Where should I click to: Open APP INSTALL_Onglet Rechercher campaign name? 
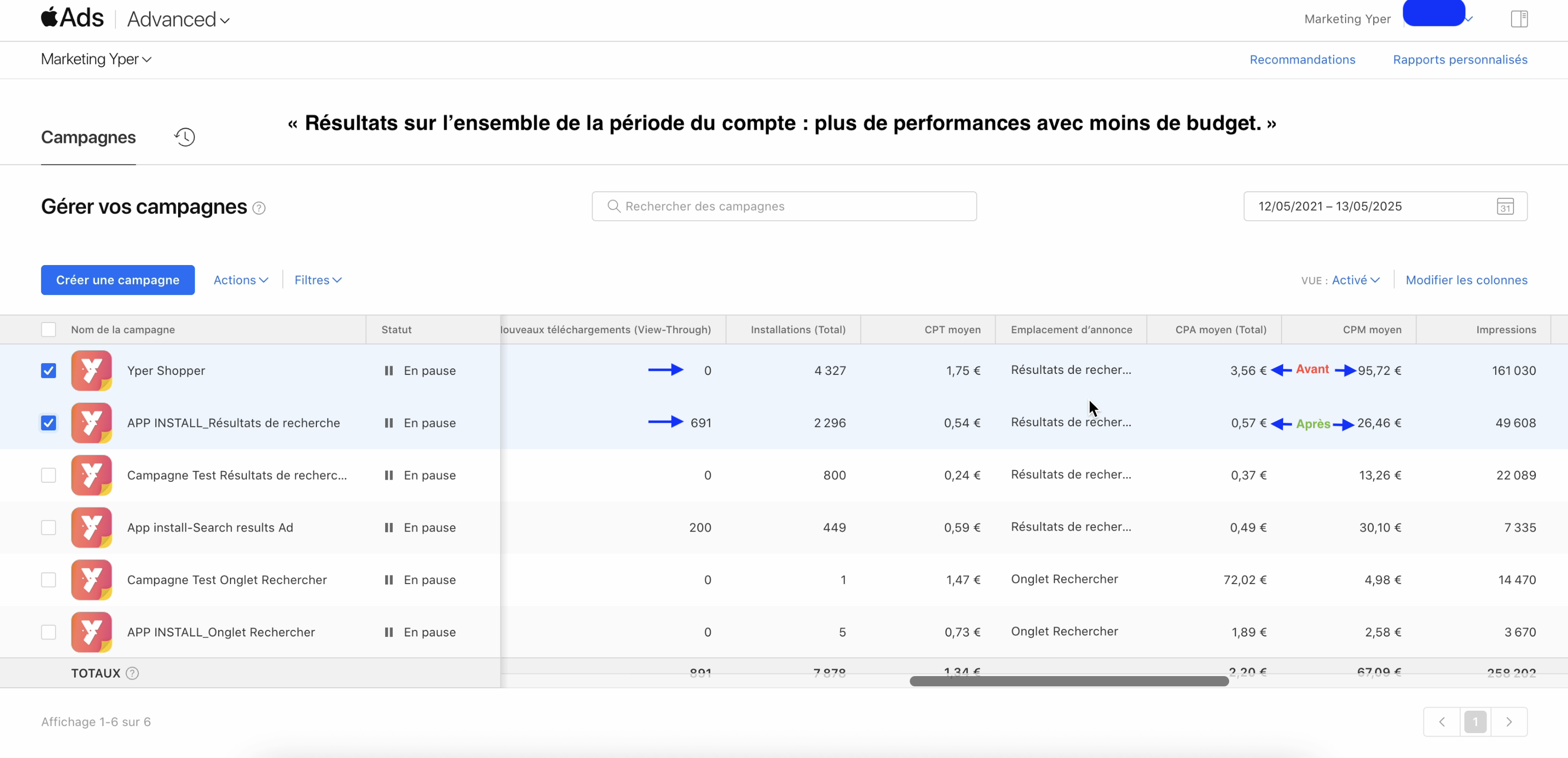(x=221, y=632)
